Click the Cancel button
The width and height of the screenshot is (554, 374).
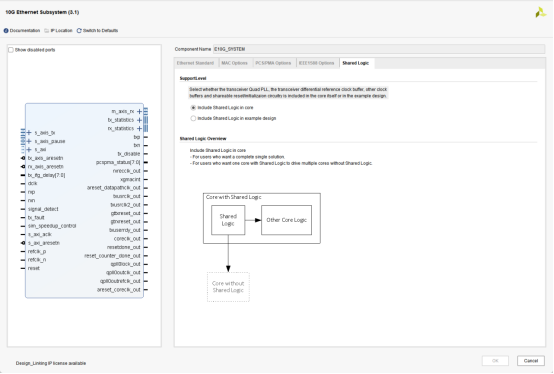[x=531, y=361]
